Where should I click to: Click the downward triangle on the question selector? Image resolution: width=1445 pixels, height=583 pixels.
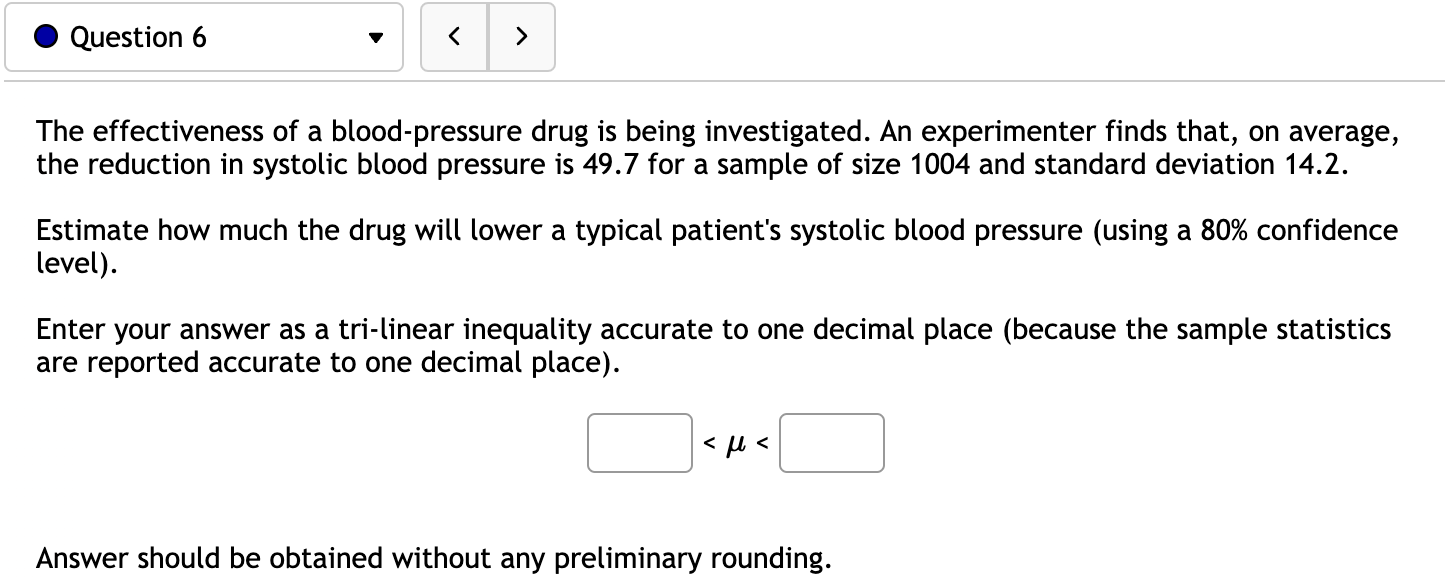pos(375,37)
